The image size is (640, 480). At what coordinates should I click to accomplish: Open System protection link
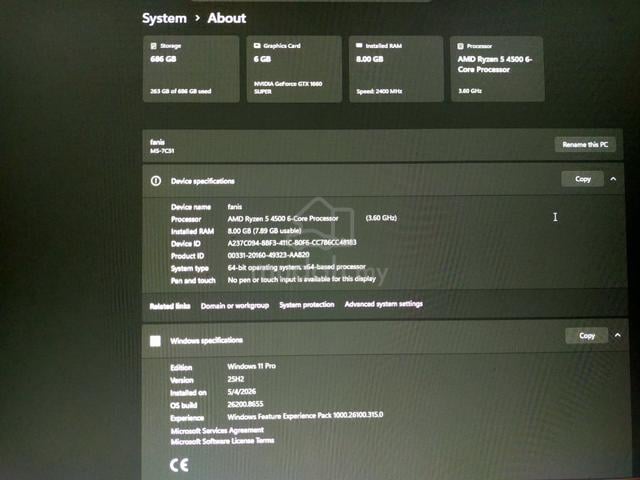(x=307, y=304)
